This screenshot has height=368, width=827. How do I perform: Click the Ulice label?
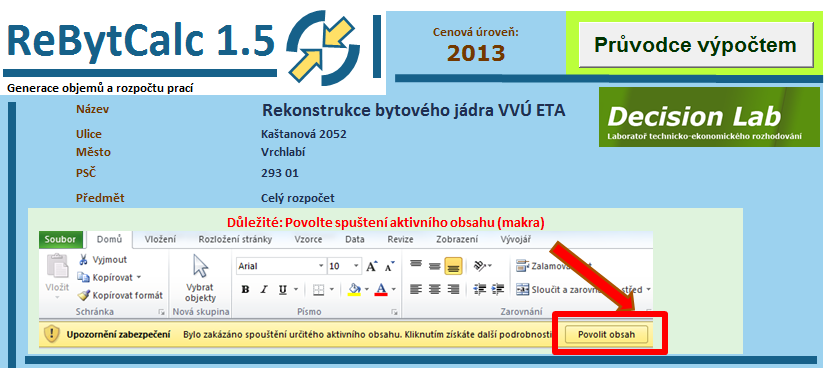pyautogui.click(x=89, y=134)
